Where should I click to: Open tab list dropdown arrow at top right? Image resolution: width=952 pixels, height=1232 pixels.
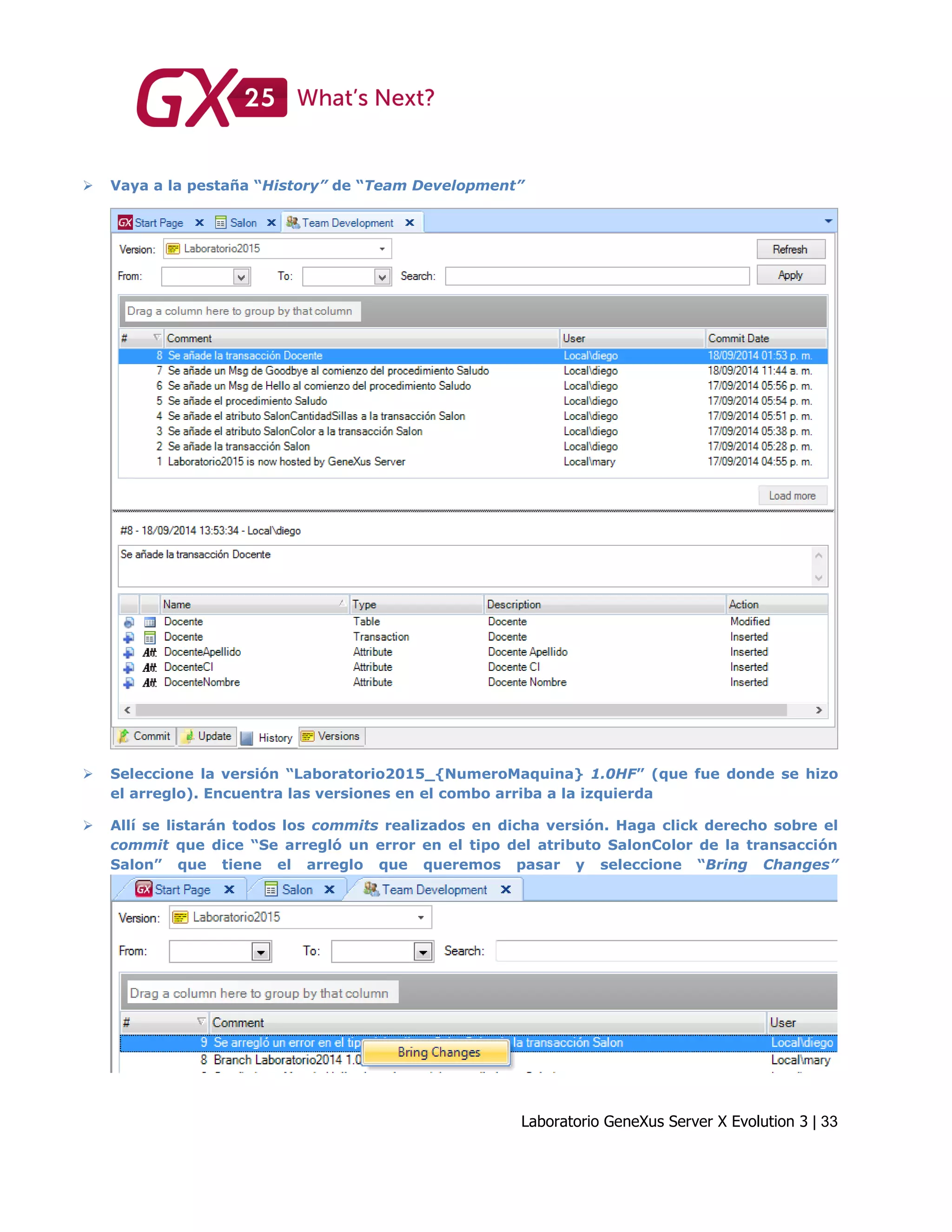(828, 221)
